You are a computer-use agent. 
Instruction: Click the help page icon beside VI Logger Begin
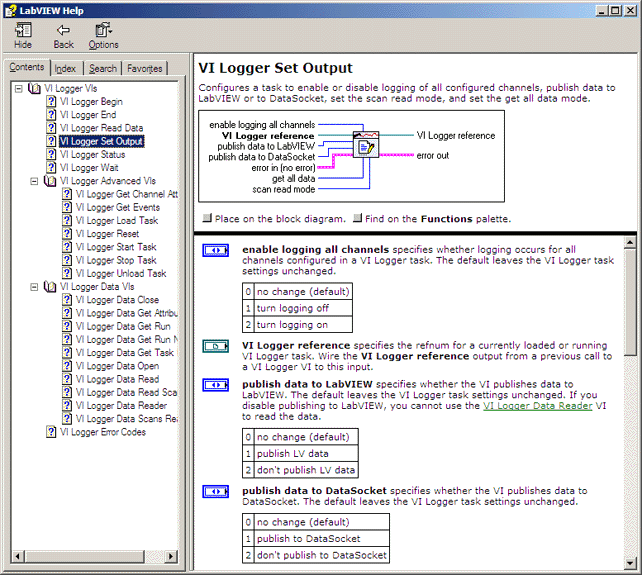(x=51, y=101)
